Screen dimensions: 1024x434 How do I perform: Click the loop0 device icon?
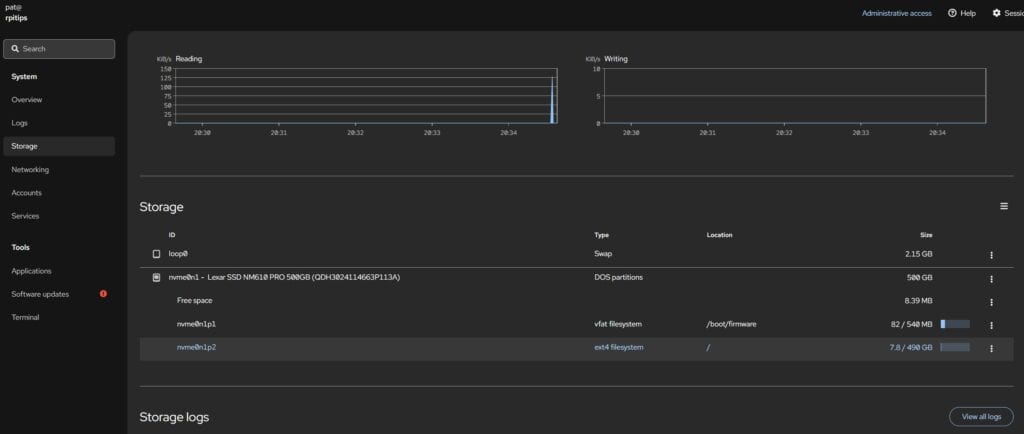point(156,255)
